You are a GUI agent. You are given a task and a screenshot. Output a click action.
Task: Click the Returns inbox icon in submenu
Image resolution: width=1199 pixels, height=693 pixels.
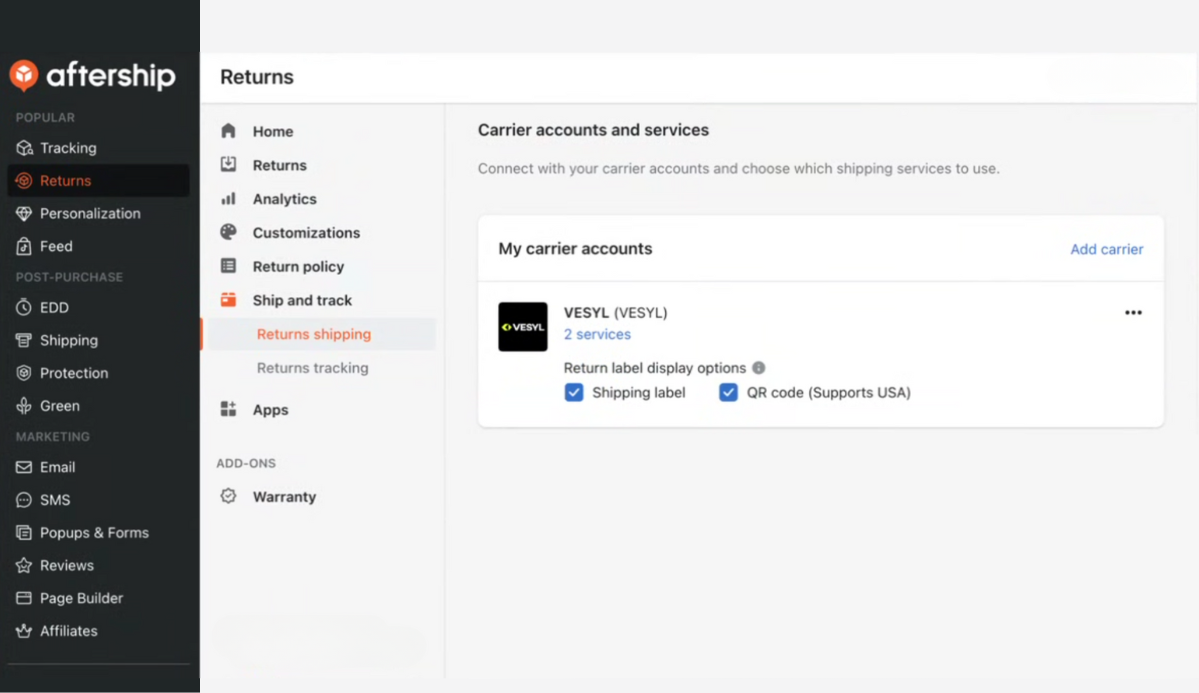(x=228, y=164)
